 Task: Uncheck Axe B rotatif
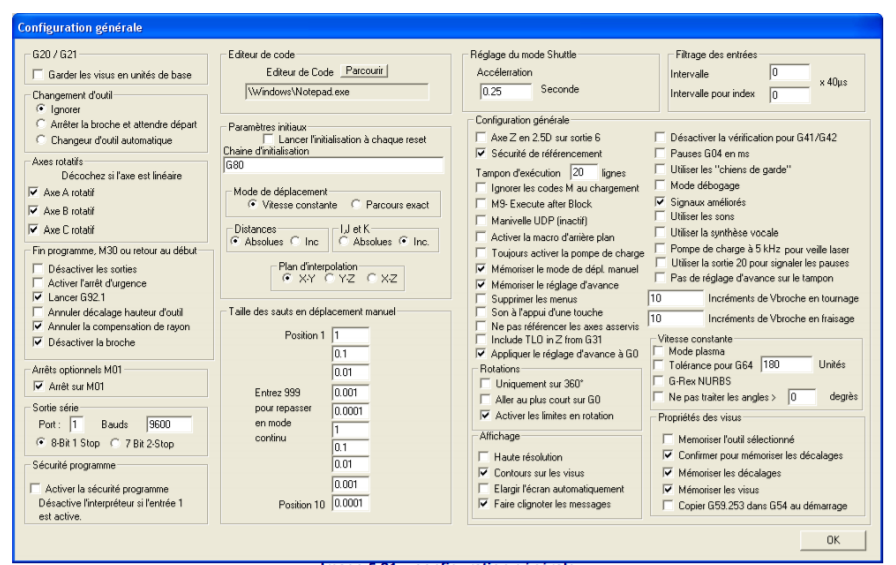36,210
